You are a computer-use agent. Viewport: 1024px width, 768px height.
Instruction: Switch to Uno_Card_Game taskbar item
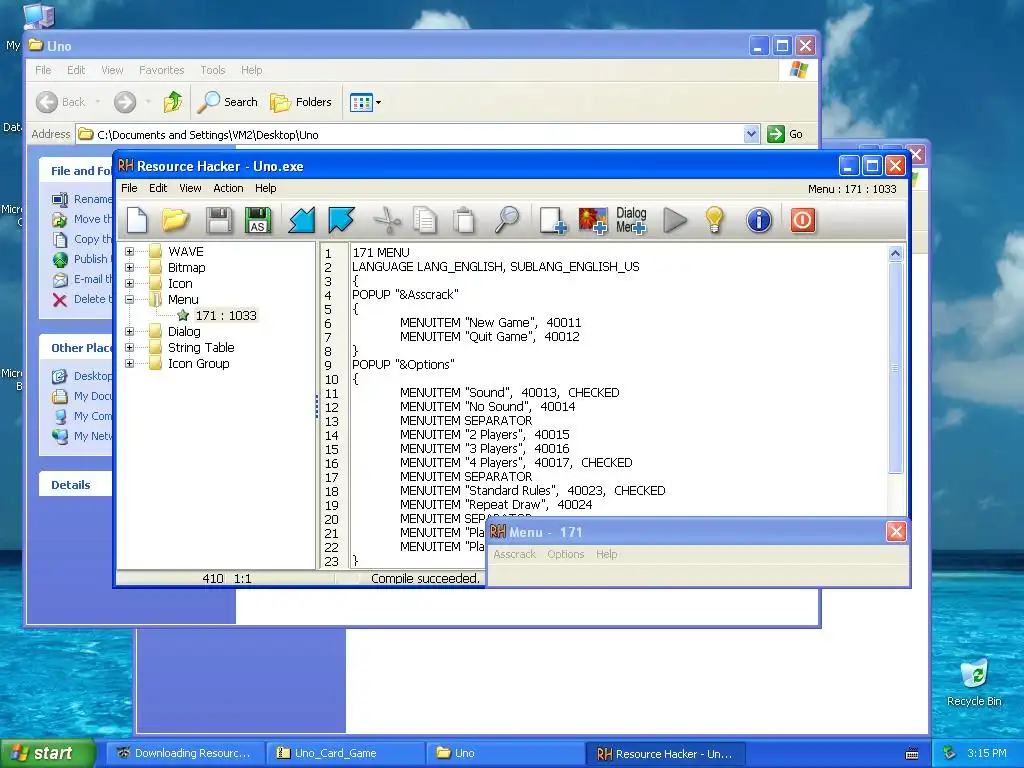click(345, 753)
